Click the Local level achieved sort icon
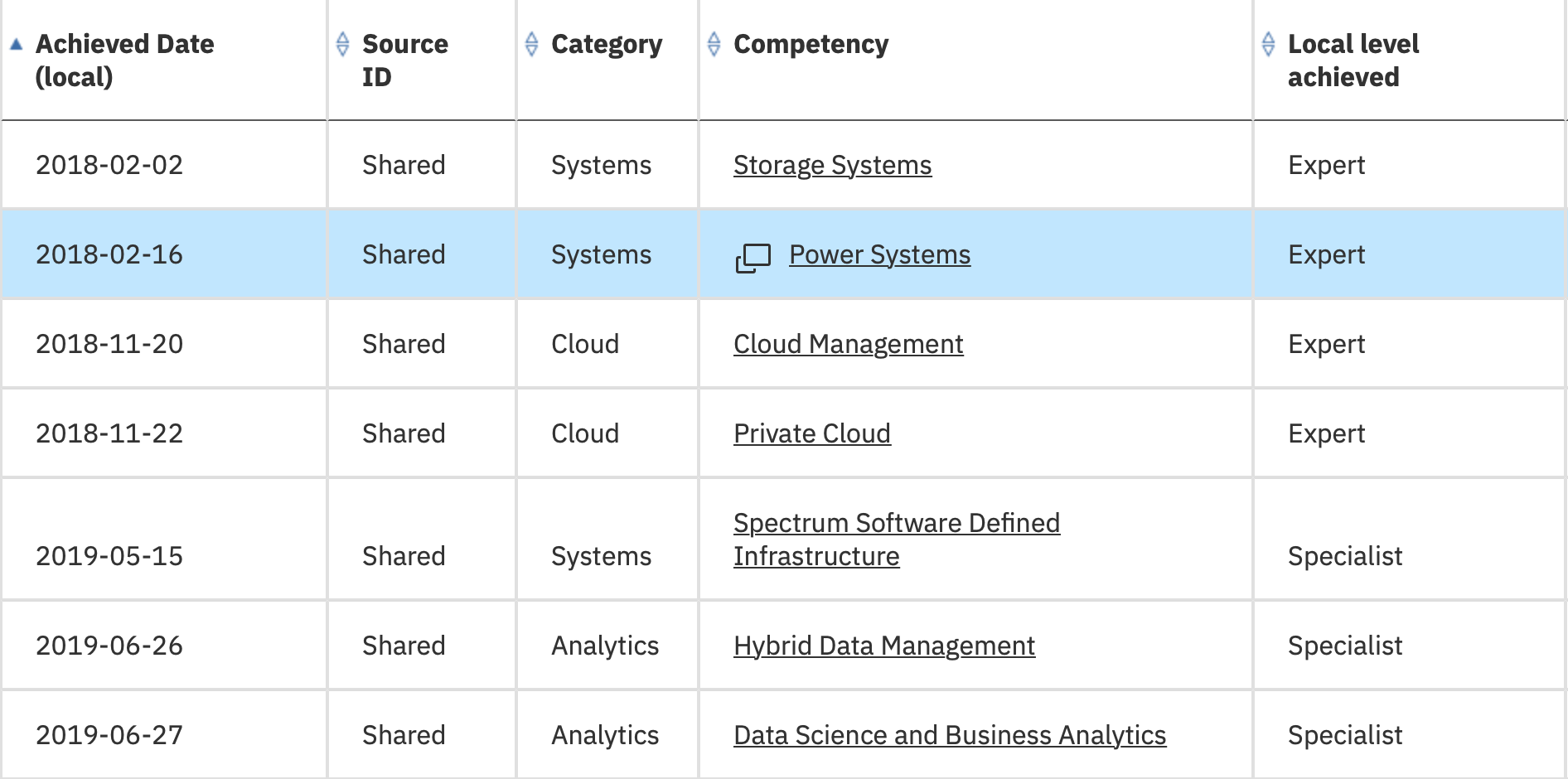 (1268, 44)
